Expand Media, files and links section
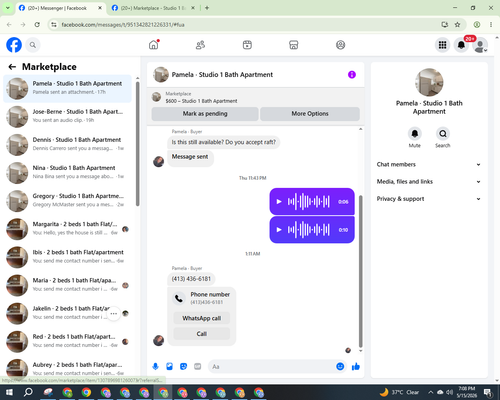The image size is (500, 400). [429, 182]
